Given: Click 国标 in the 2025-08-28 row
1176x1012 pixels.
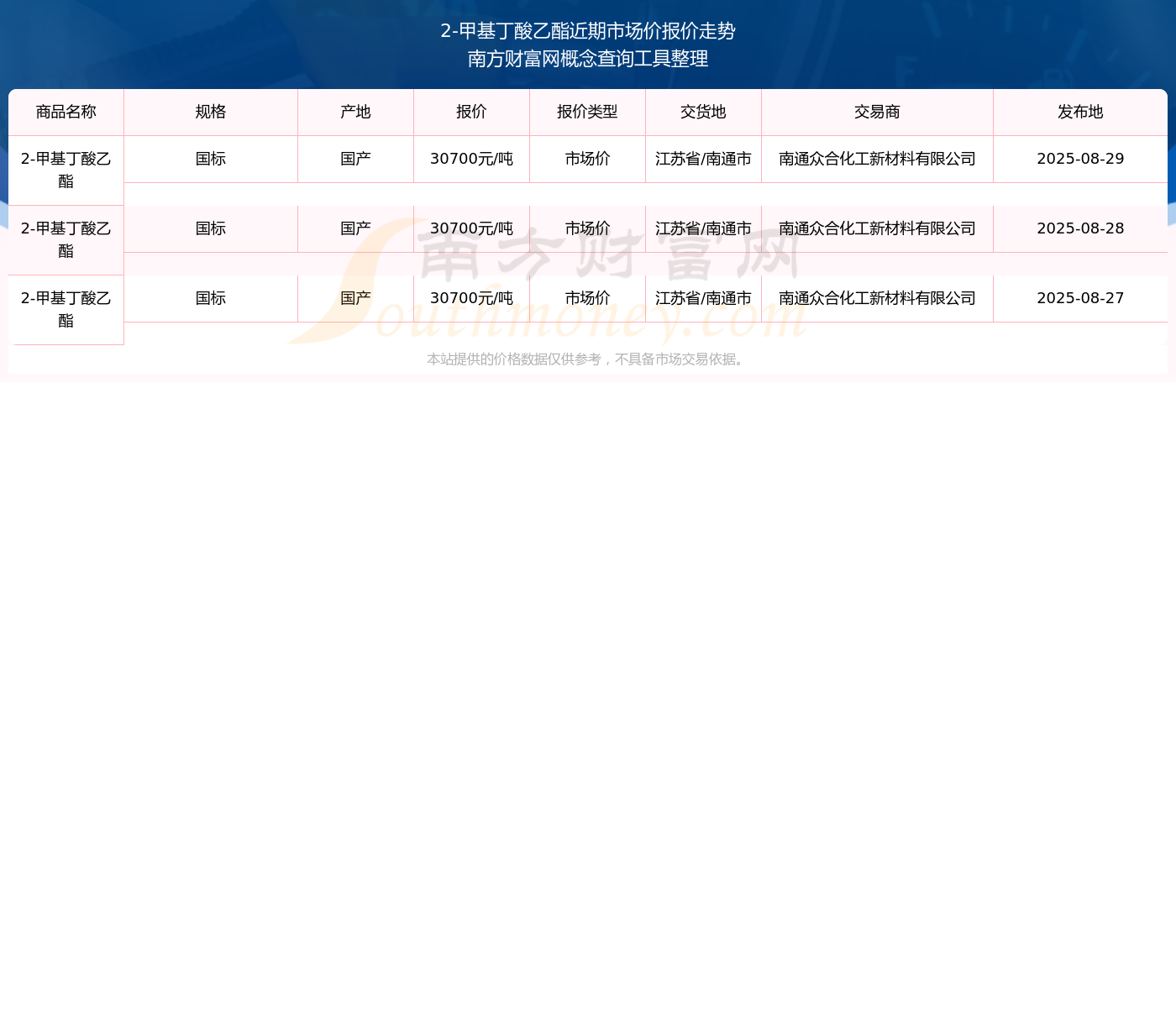Looking at the screenshot, I should point(211,228).
